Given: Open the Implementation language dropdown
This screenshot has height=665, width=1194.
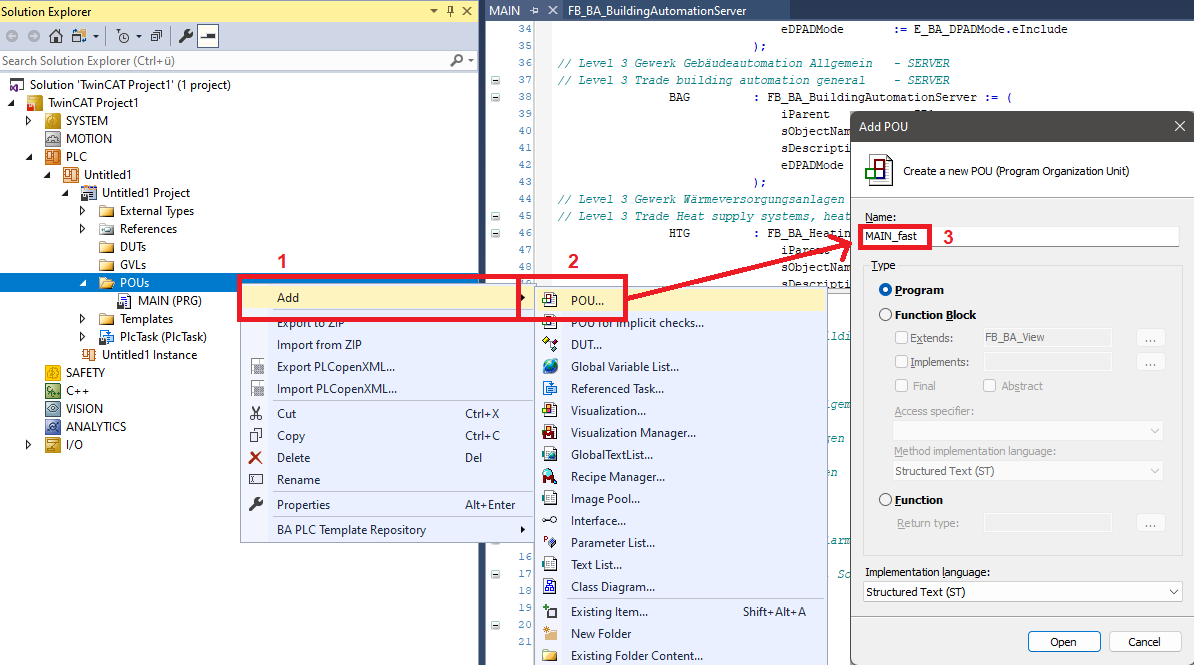Looking at the screenshot, I should coord(1022,592).
